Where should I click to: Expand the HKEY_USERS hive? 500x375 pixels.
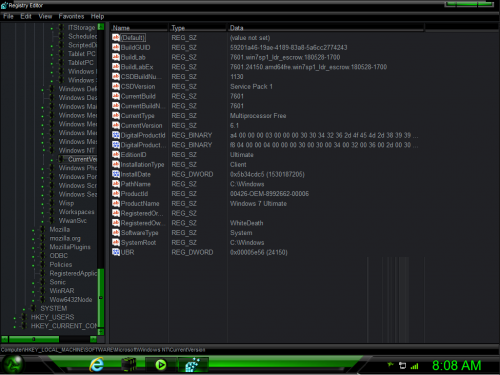[14, 318]
